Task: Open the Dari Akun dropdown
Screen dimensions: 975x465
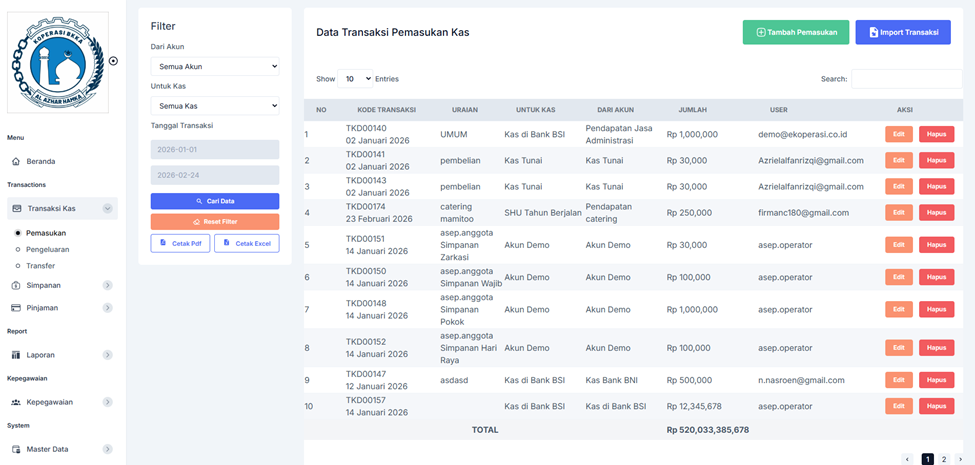Action: (215, 66)
